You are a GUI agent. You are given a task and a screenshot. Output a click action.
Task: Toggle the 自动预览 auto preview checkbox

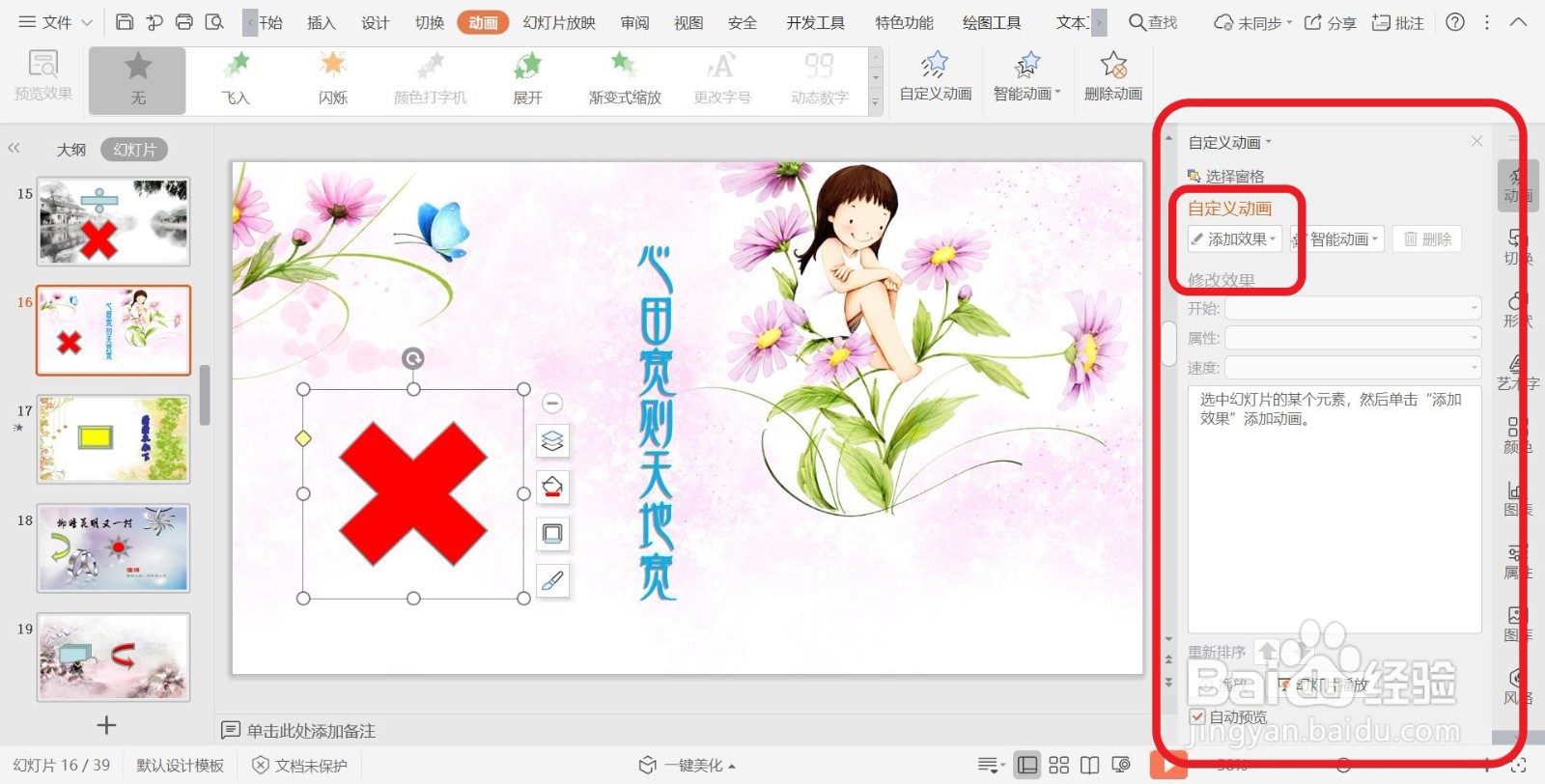tap(1197, 716)
